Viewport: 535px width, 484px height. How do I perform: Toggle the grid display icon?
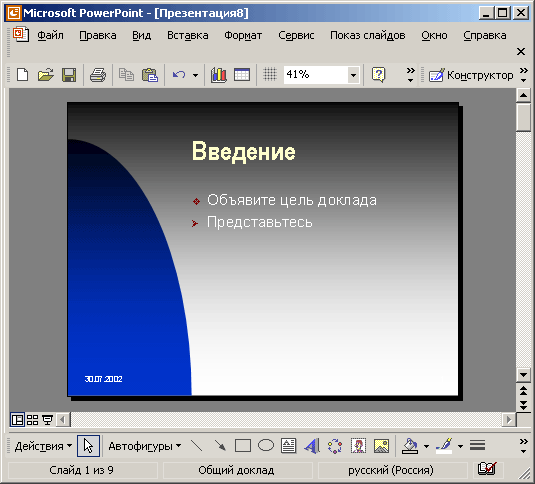click(x=270, y=74)
